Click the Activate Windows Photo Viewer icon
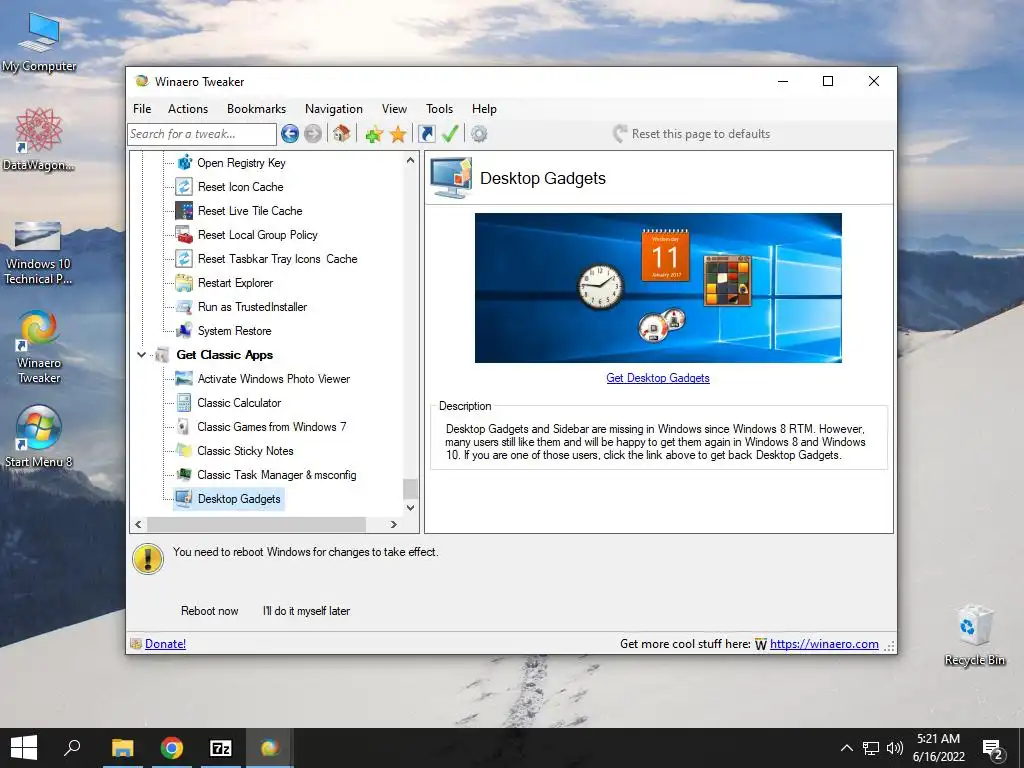Viewport: 1024px width, 768px height. (x=184, y=379)
